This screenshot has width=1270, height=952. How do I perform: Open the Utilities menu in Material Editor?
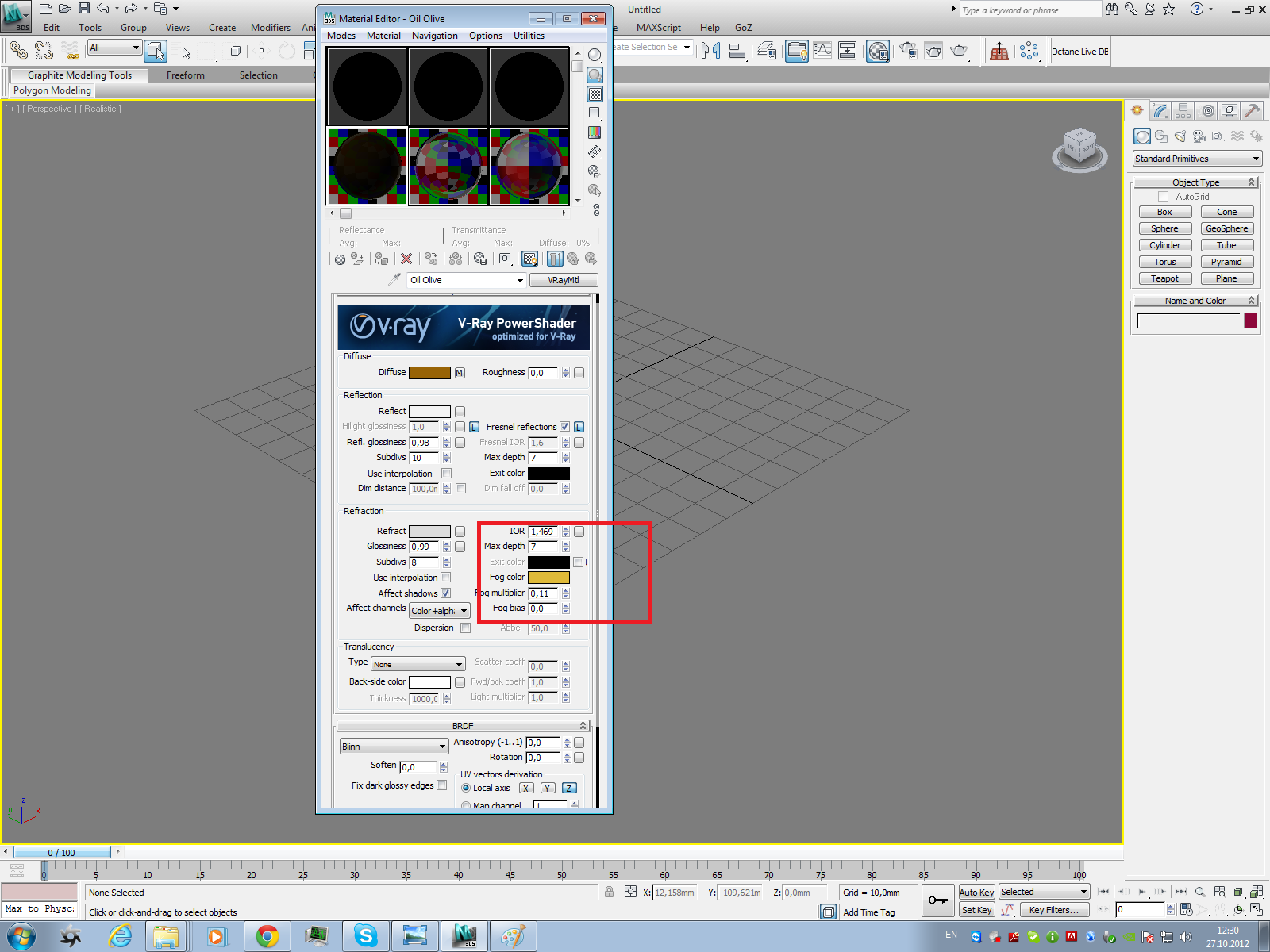tap(529, 36)
